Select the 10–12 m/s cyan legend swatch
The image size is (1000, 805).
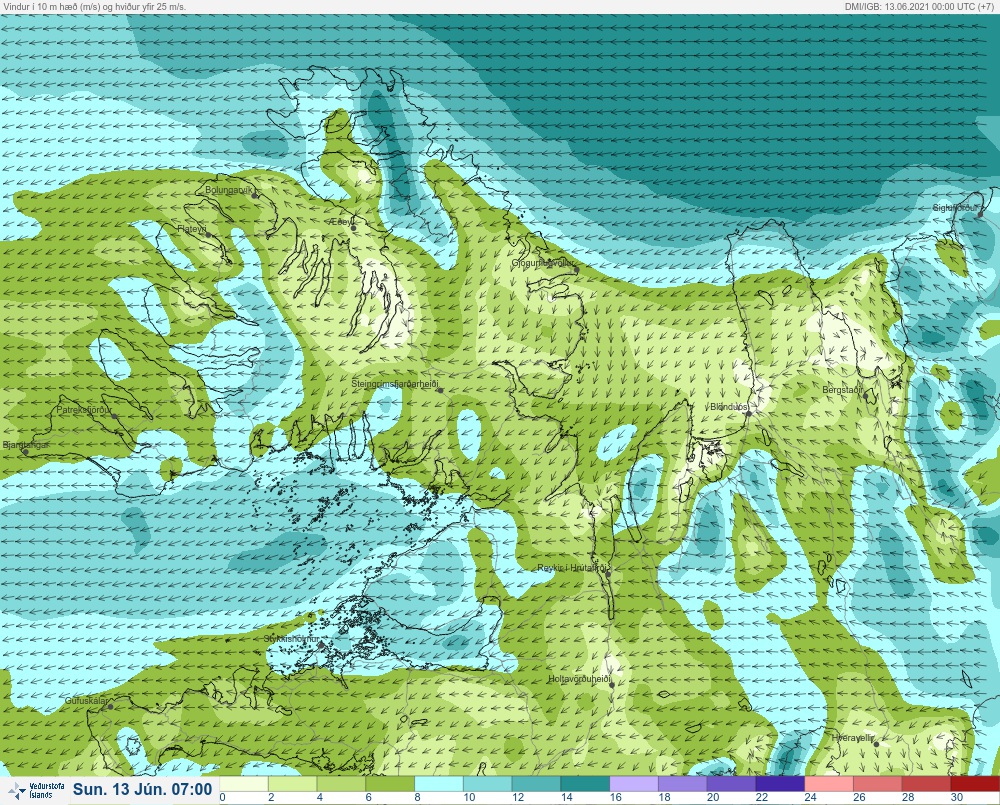[488, 784]
